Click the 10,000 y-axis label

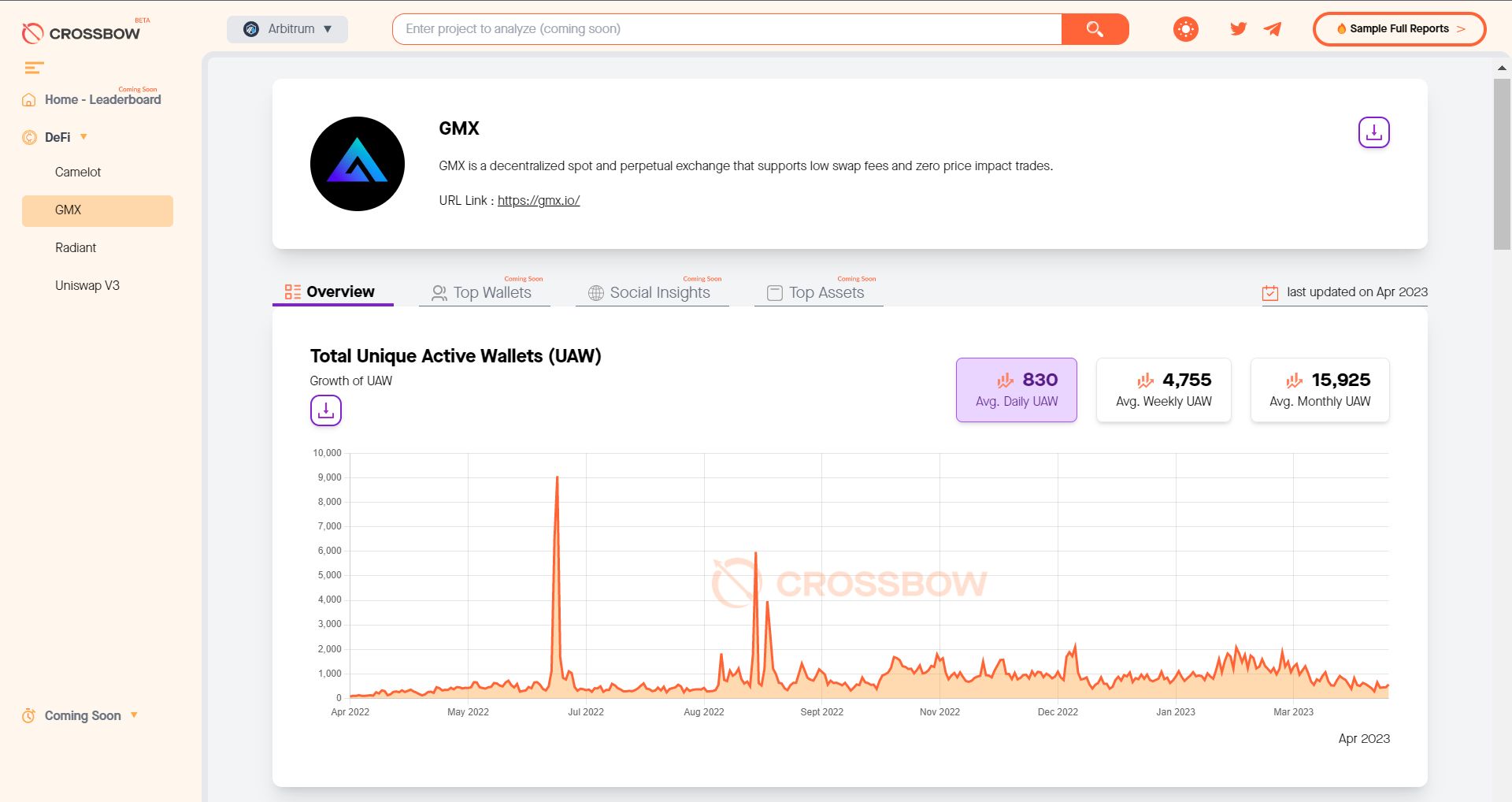(327, 453)
